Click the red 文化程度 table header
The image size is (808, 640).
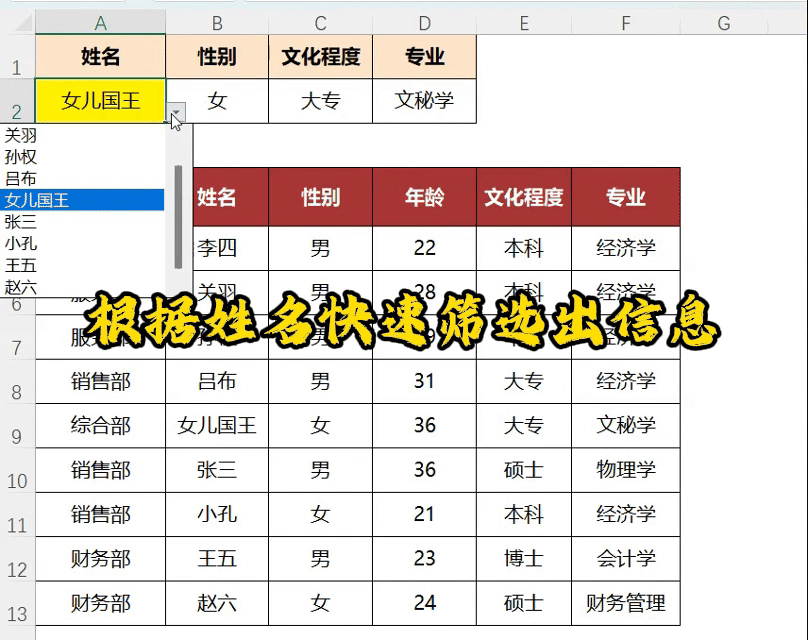coord(524,197)
